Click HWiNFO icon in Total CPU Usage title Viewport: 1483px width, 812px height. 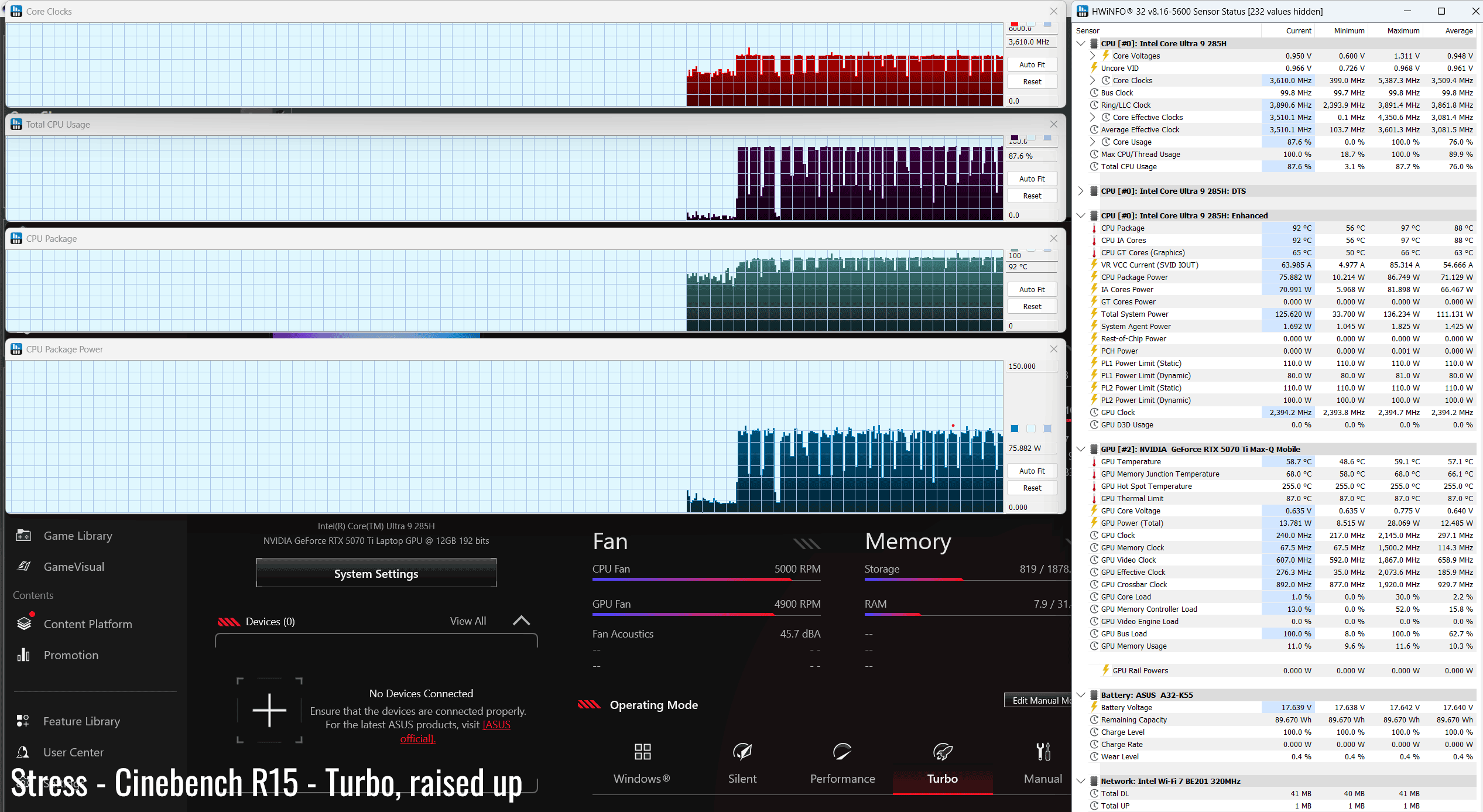16,124
